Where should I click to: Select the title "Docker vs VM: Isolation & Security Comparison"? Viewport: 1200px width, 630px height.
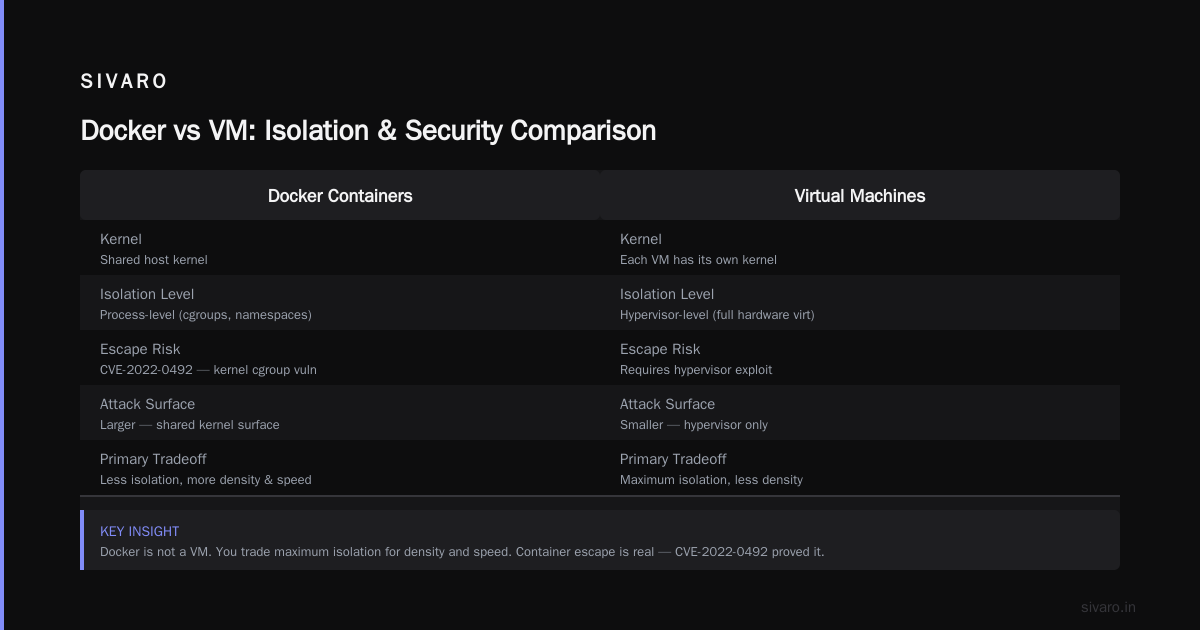[x=368, y=130]
